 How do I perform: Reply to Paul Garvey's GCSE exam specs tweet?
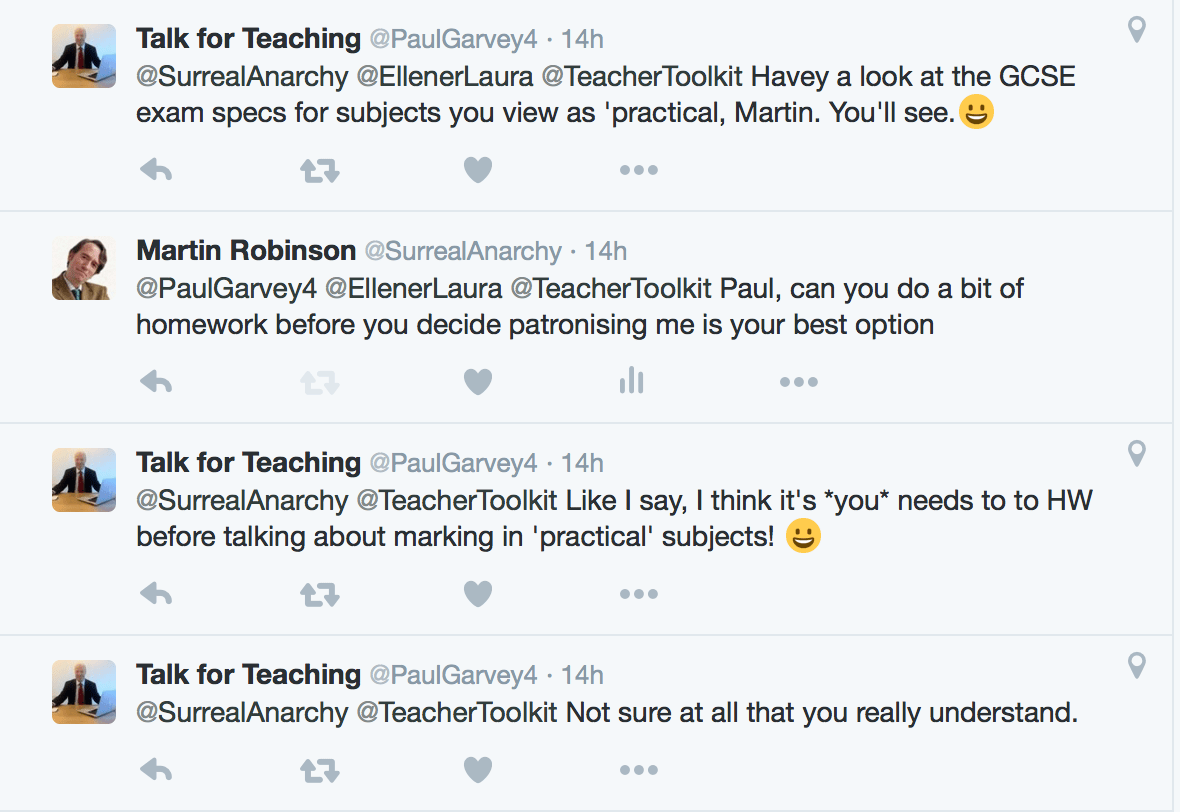[156, 169]
